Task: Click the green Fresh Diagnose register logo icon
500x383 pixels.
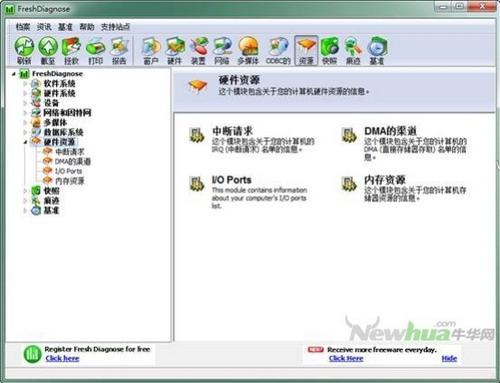Action: pos(32,354)
